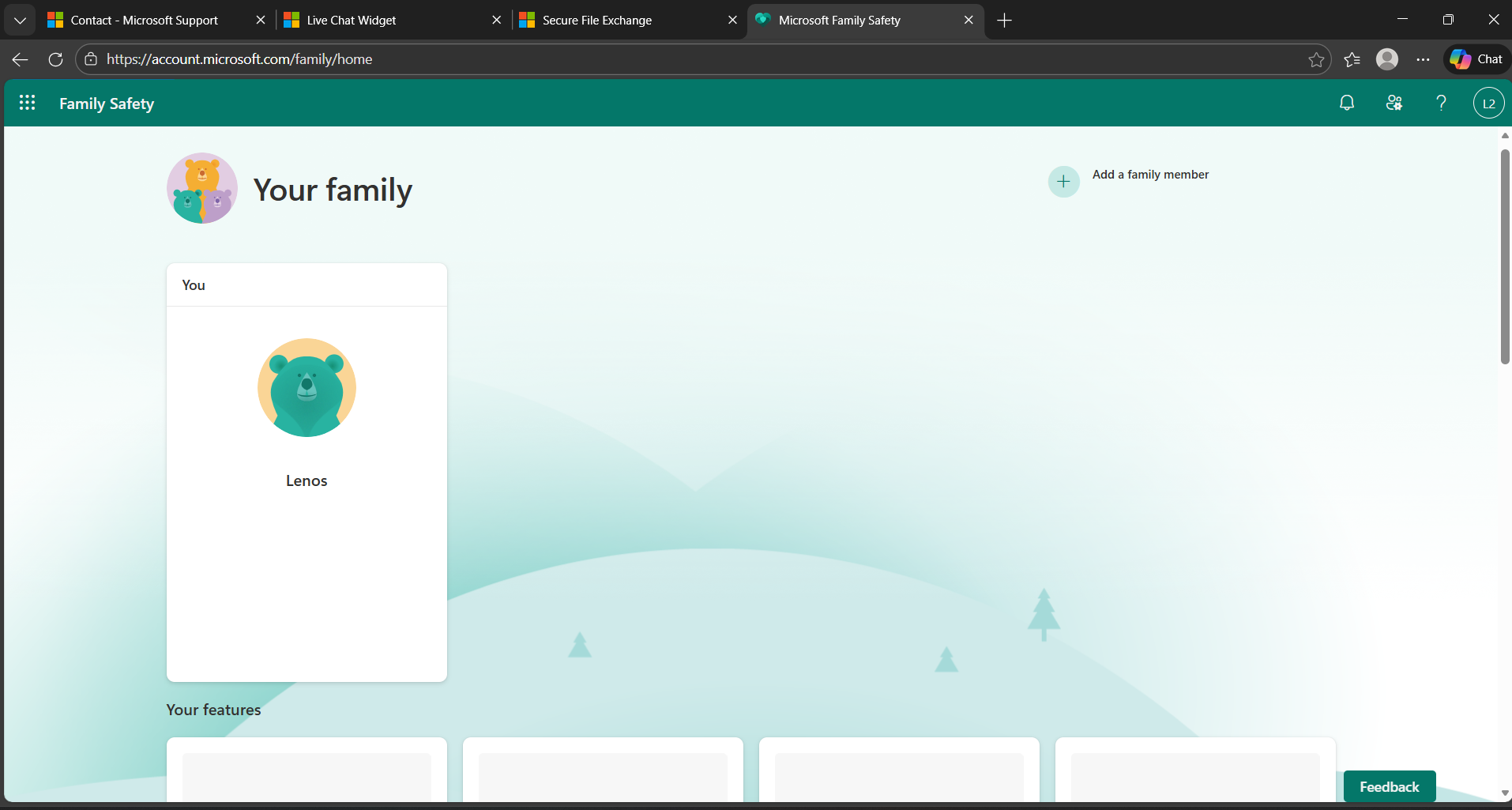Open the L2 account profile circle
Image resolution: width=1512 pixels, height=810 pixels.
coord(1489,103)
